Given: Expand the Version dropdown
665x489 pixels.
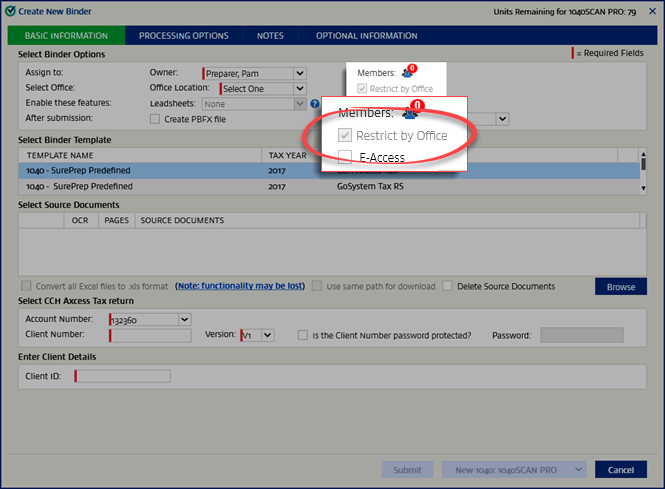Looking at the screenshot, I should pyautogui.click(x=267, y=336).
